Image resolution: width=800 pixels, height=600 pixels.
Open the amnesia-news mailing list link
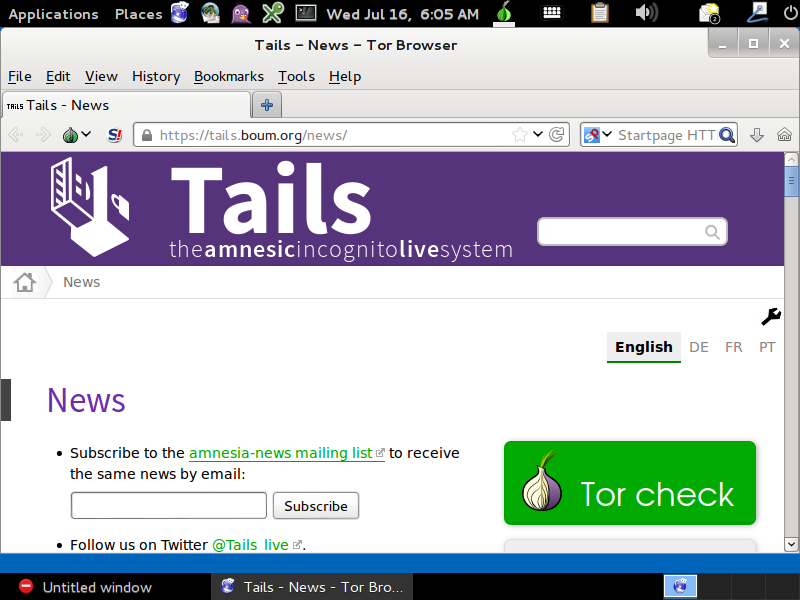point(286,453)
